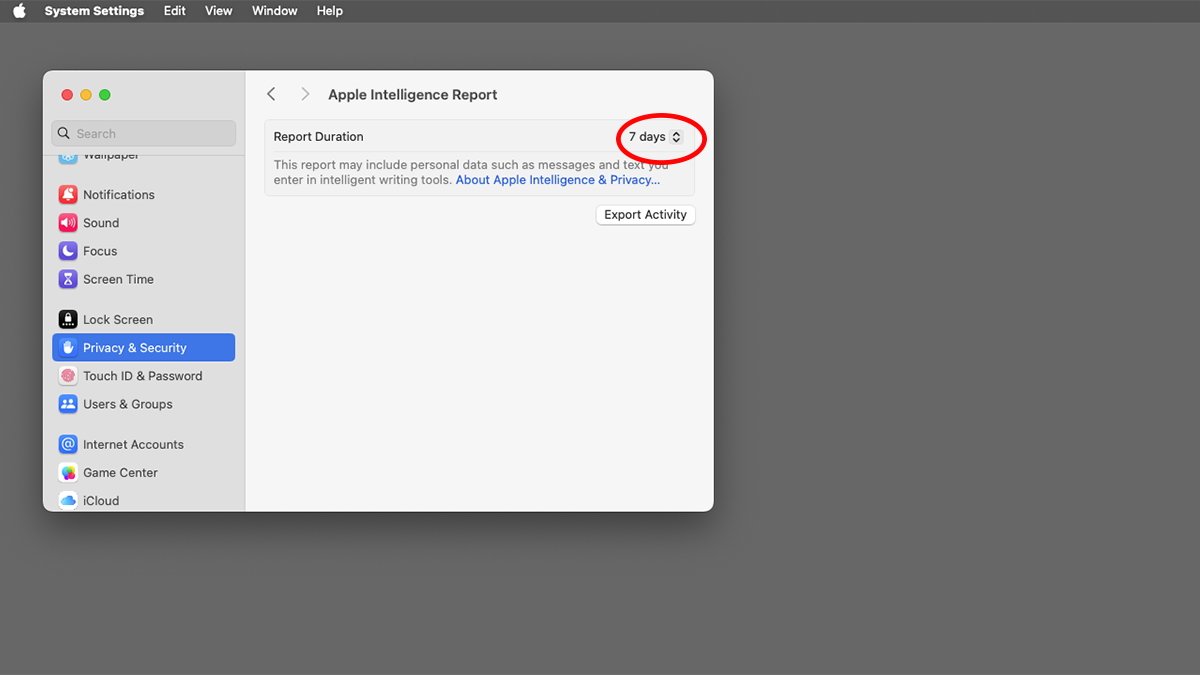This screenshot has width=1200, height=675.
Task: Click the Privacy & Security label
Action: [x=135, y=348]
